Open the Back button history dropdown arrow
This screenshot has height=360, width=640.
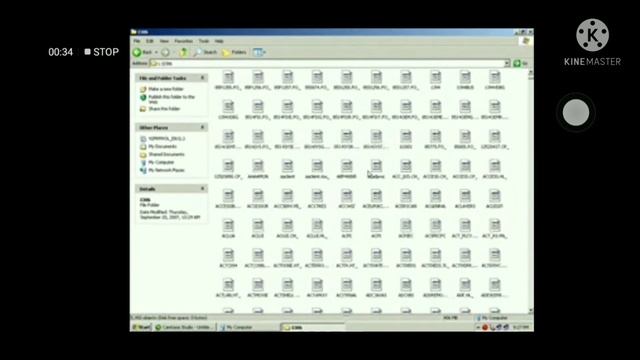[156, 52]
